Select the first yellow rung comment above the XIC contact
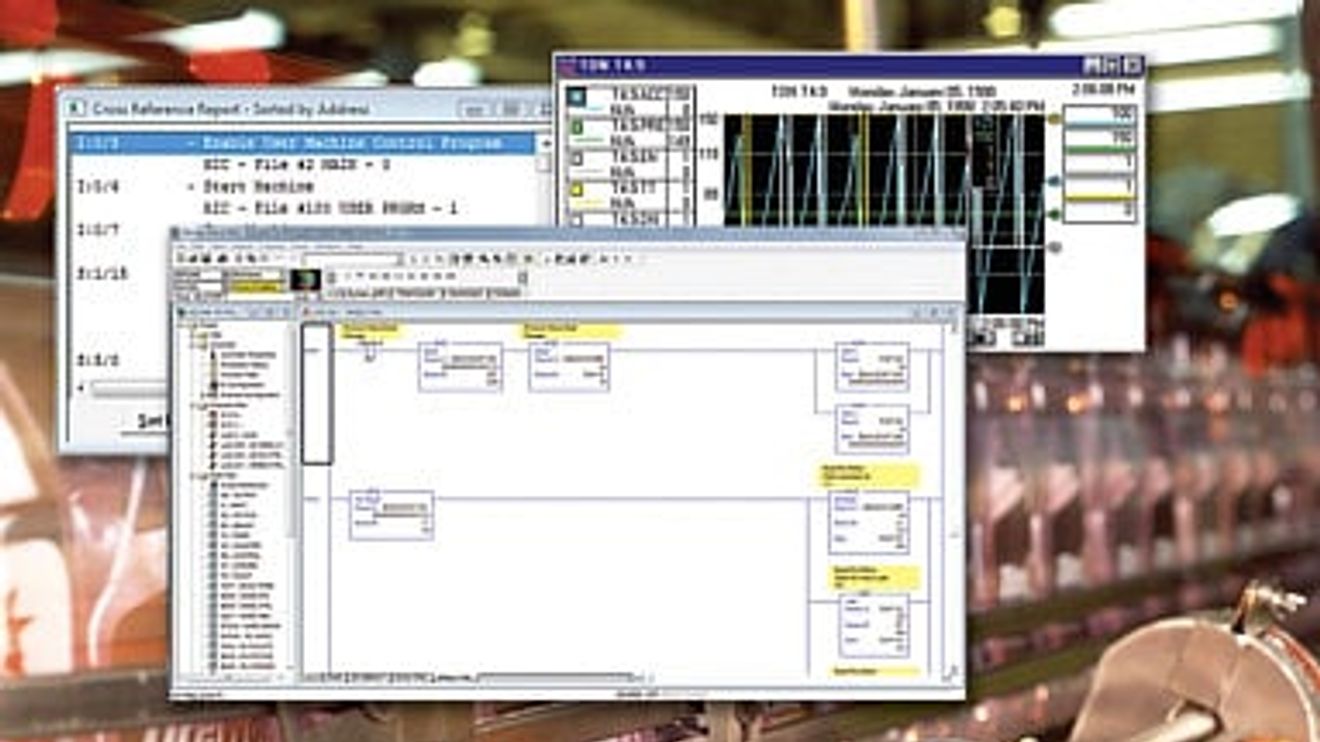Screen dimensions: 1320x742 point(372,332)
